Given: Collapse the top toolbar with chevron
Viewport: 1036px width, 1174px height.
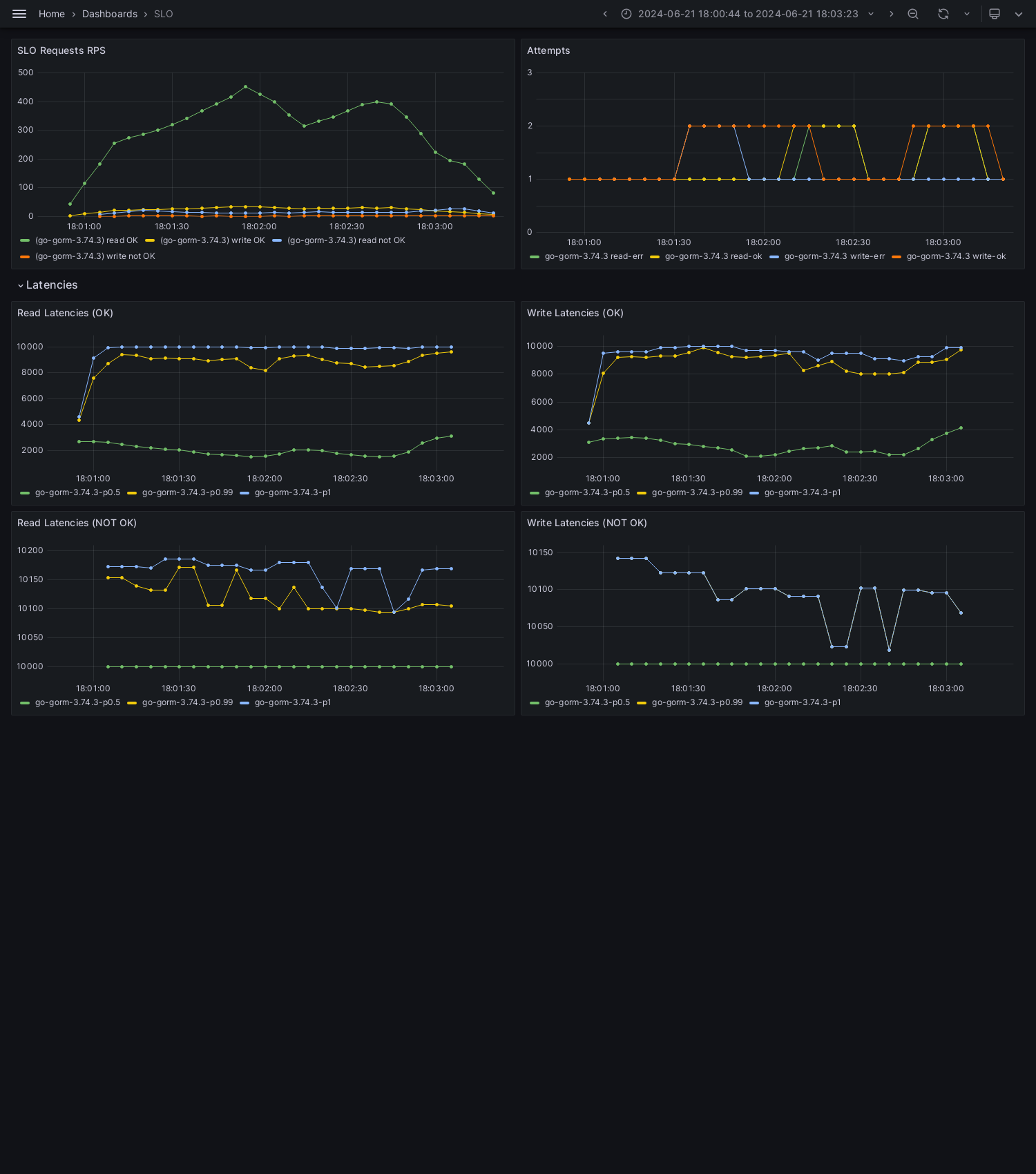Looking at the screenshot, I should (1019, 14).
